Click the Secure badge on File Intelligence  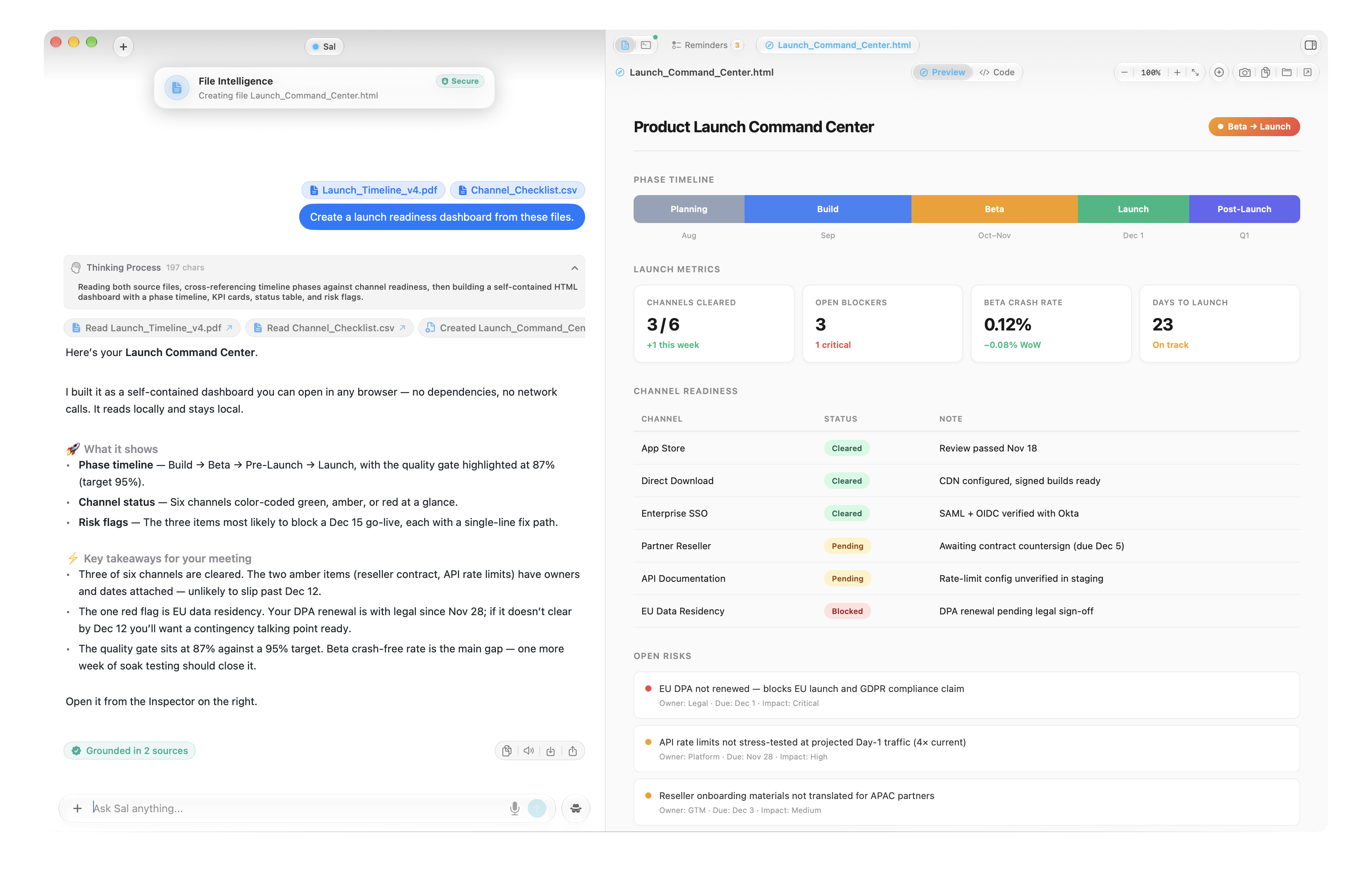point(460,81)
